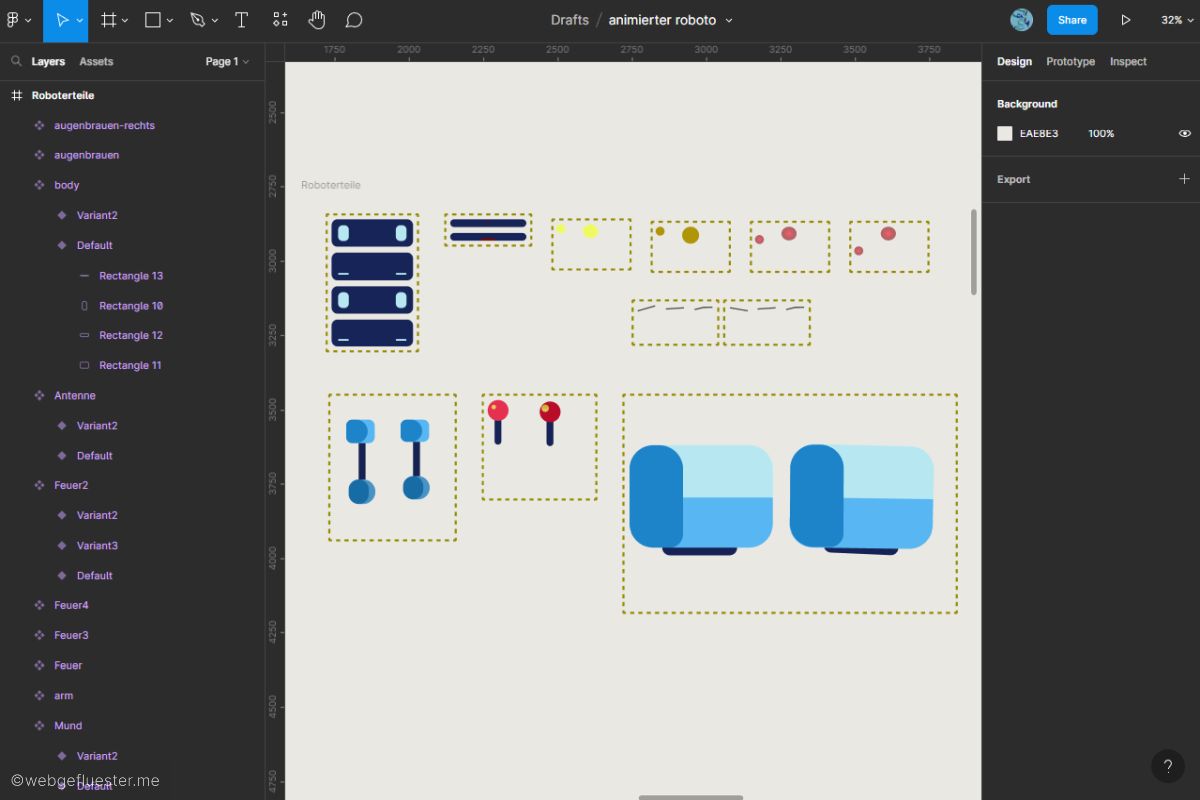
Task: Select the Hand tool
Action: coord(316,20)
